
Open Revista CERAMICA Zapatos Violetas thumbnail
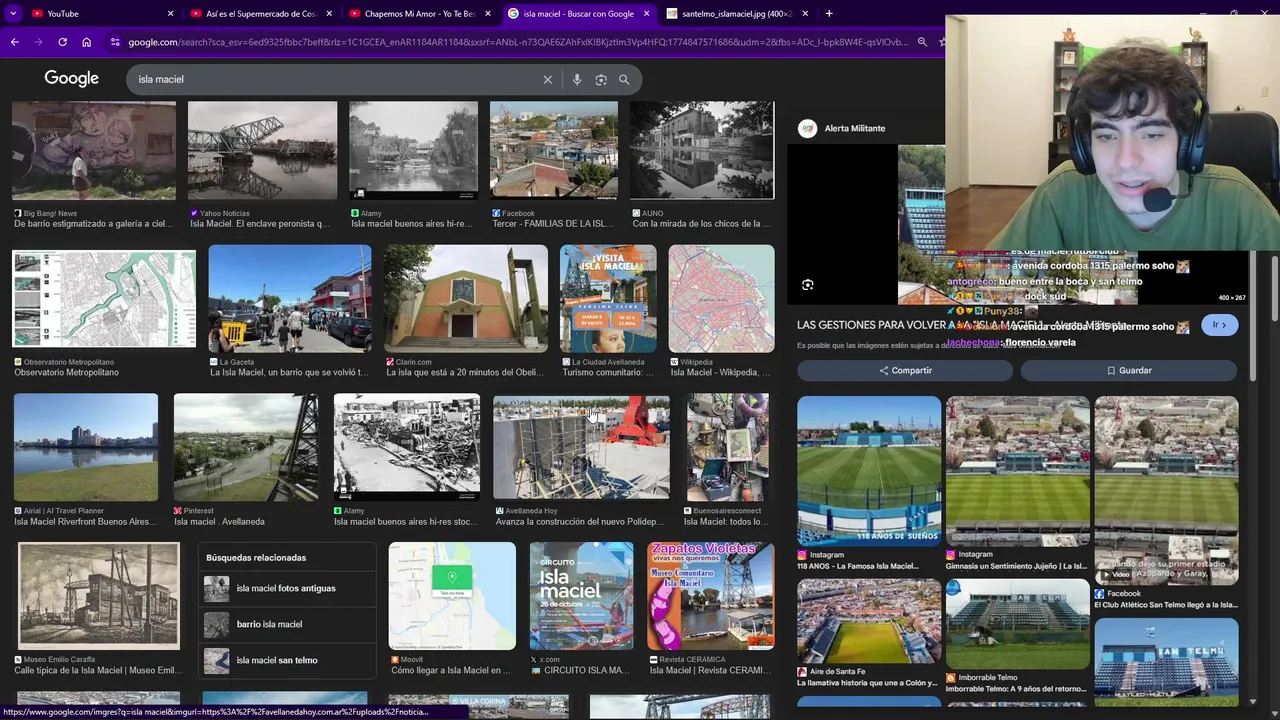click(710, 596)
